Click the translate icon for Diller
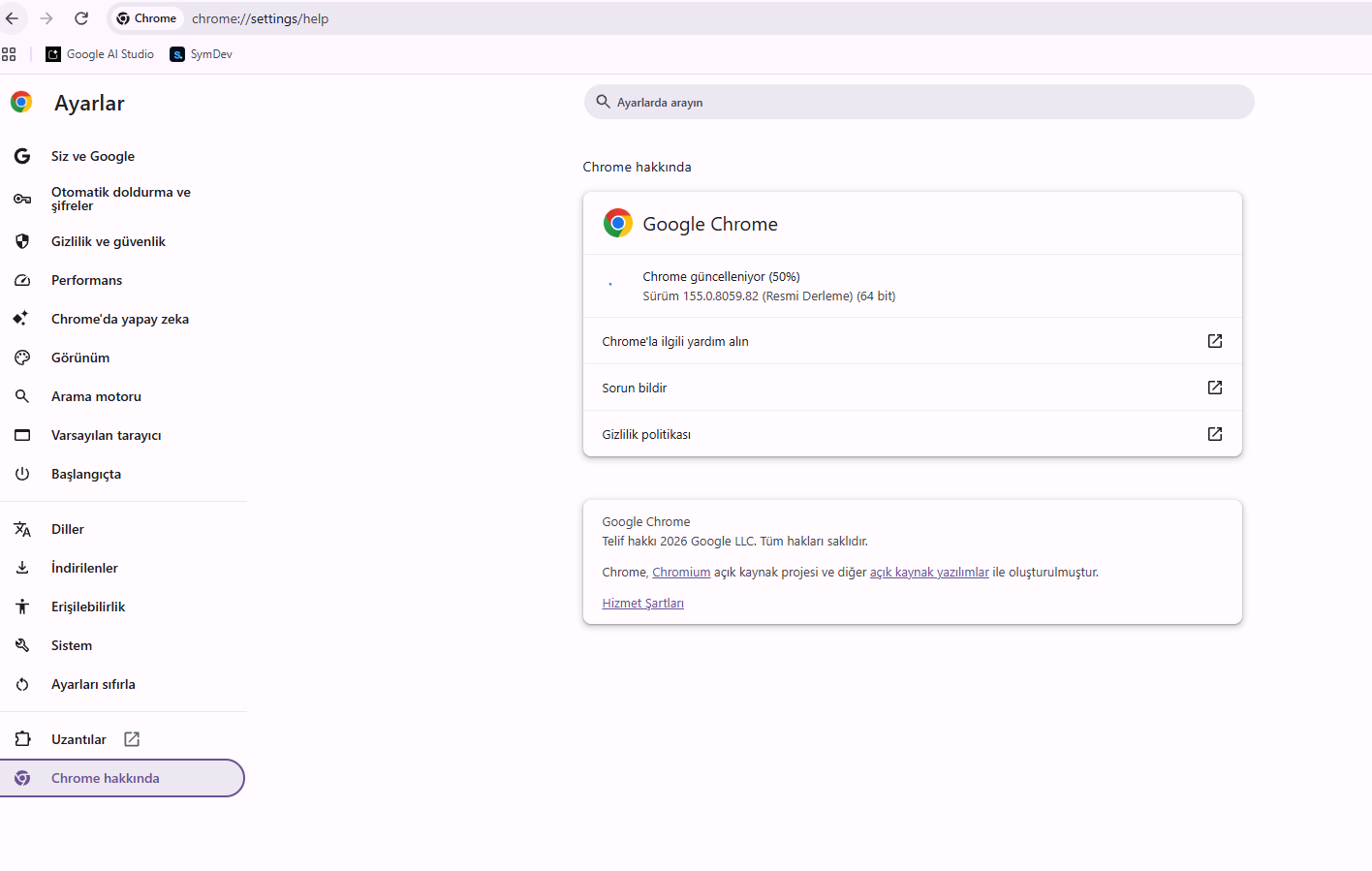 click(22, 529)
